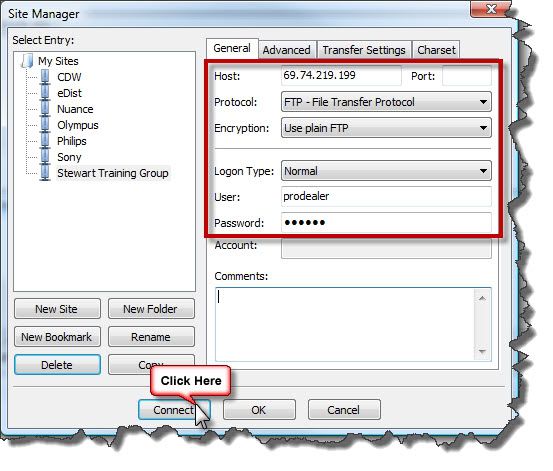Select Stewart Training Group server icon
Screen dimensions: 553x471
(45, 173)
